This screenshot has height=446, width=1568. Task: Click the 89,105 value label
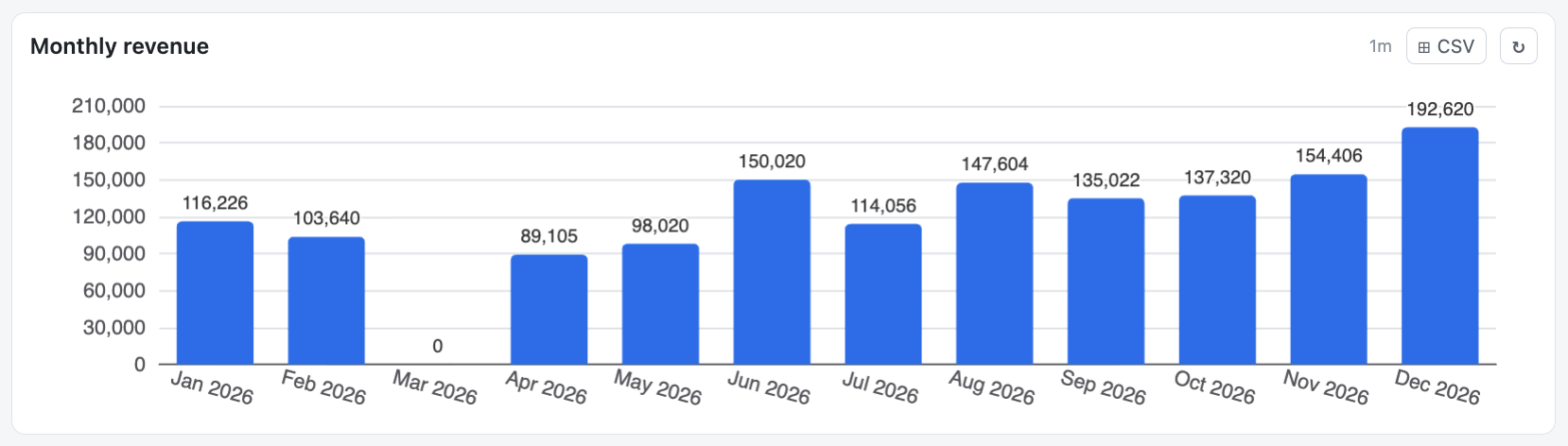[549, 236]
